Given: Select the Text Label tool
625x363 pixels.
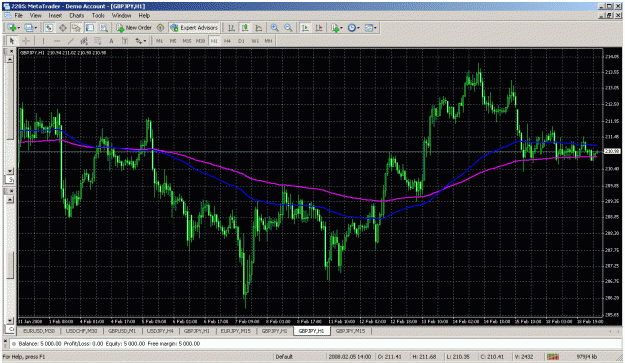Looking at the screenshot, I should tap(125, 41).
